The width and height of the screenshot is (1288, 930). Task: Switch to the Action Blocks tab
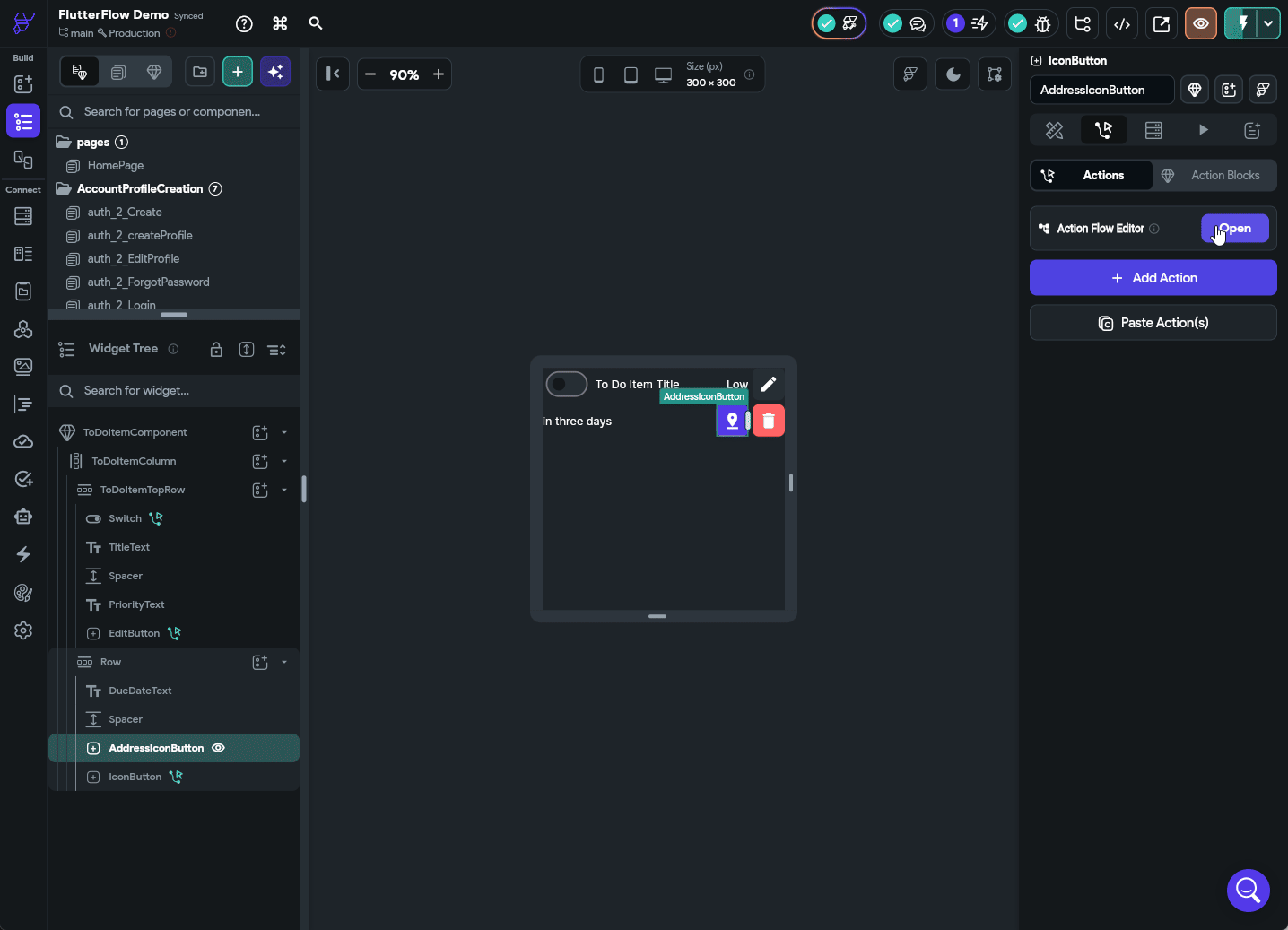click(x=1214, y=176)
